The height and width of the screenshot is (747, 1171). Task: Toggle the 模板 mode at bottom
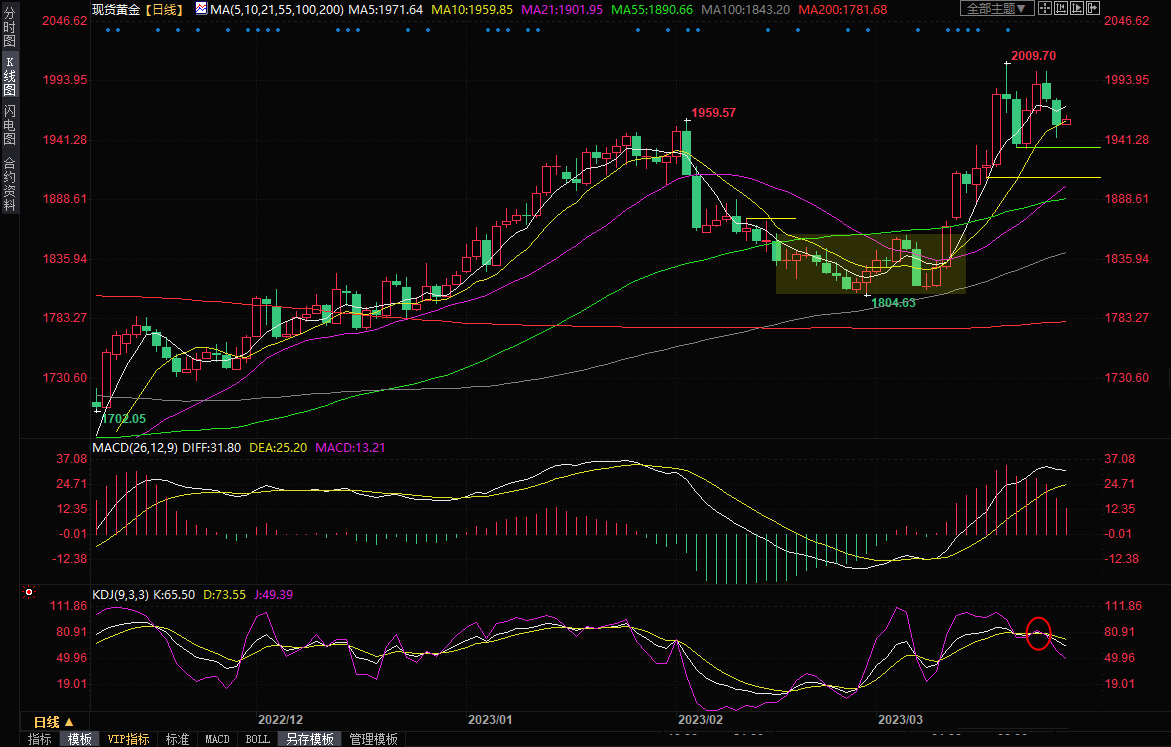coord(79,739)
